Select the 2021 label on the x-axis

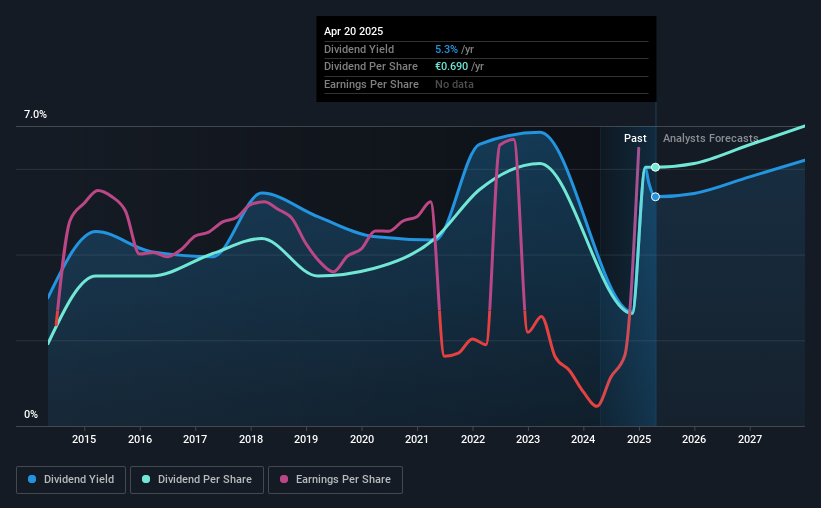point(417,439)
